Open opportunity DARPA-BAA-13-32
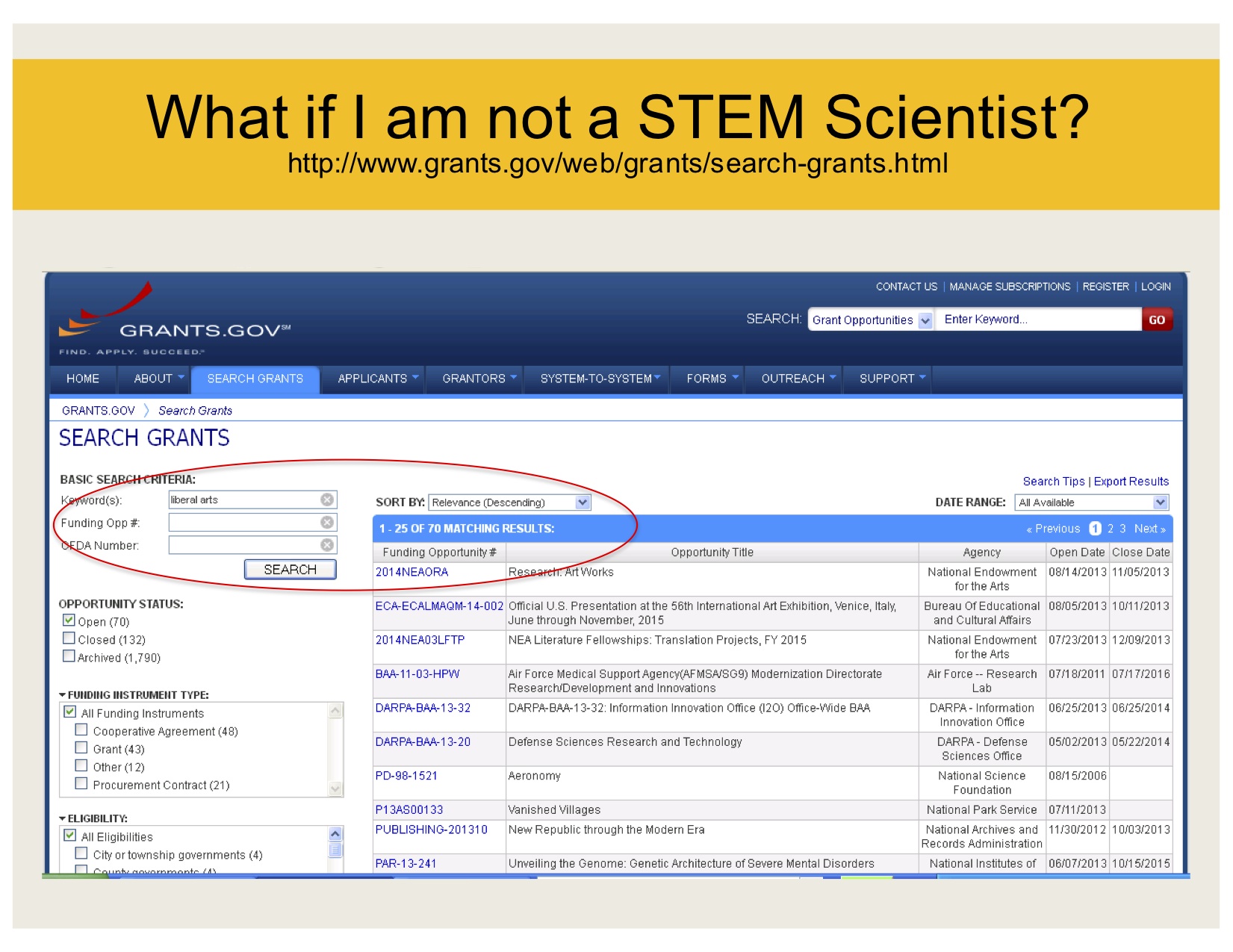This screenshot has height=952, width=1233. tap(423, 708)
